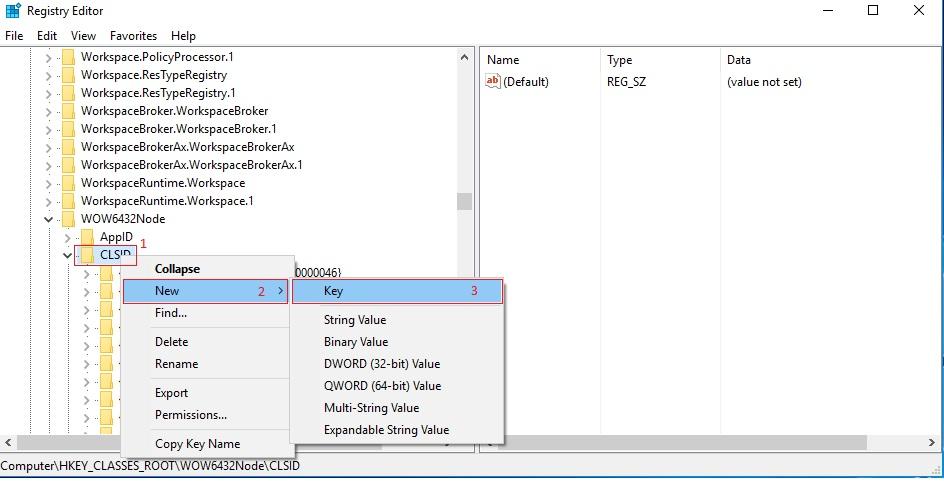Click the folder icon of WorkspaceRuntime.Workspace.1
The width and height of the screenshot is (944, 481).
pos(69,200)
